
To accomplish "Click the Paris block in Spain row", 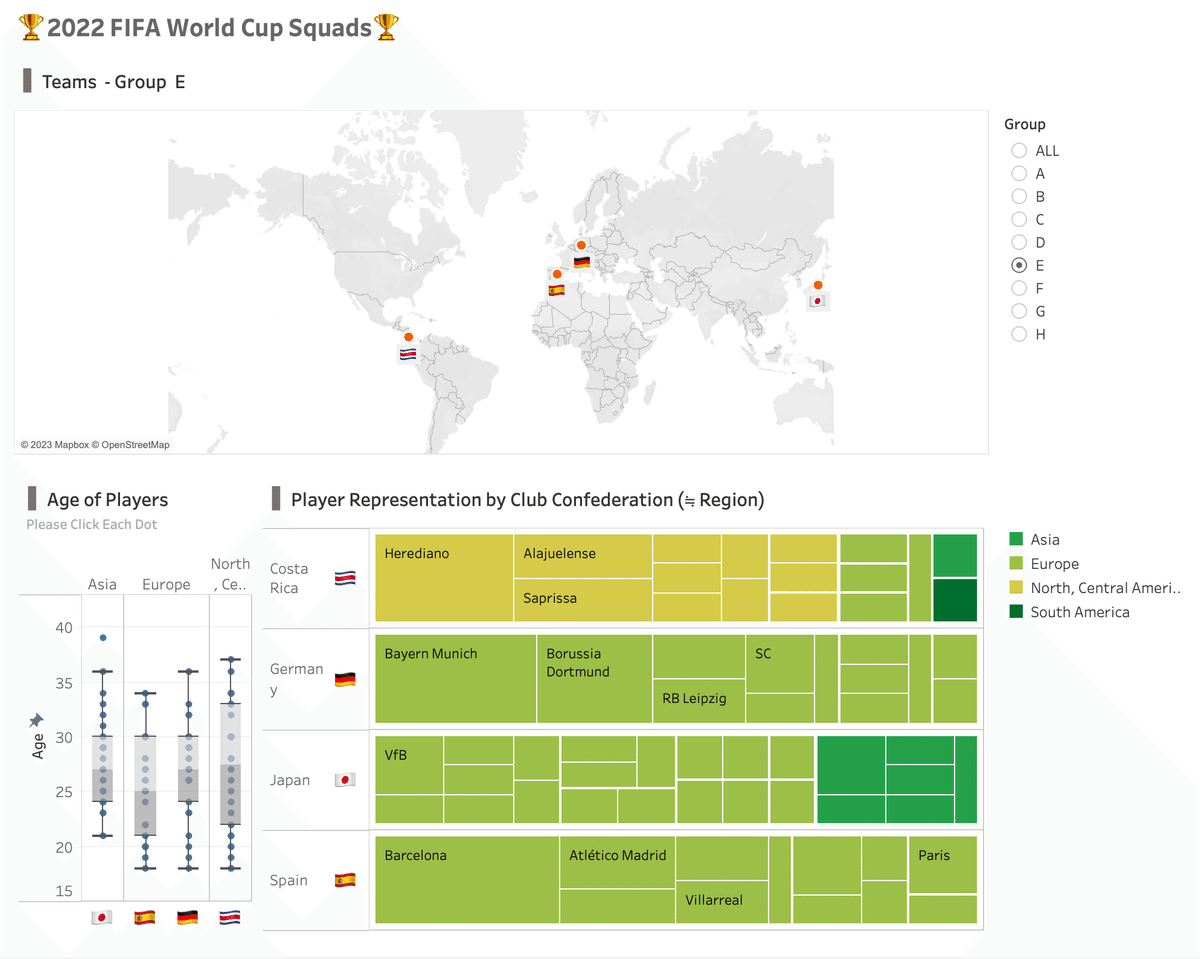I will (x=943, y=865).
